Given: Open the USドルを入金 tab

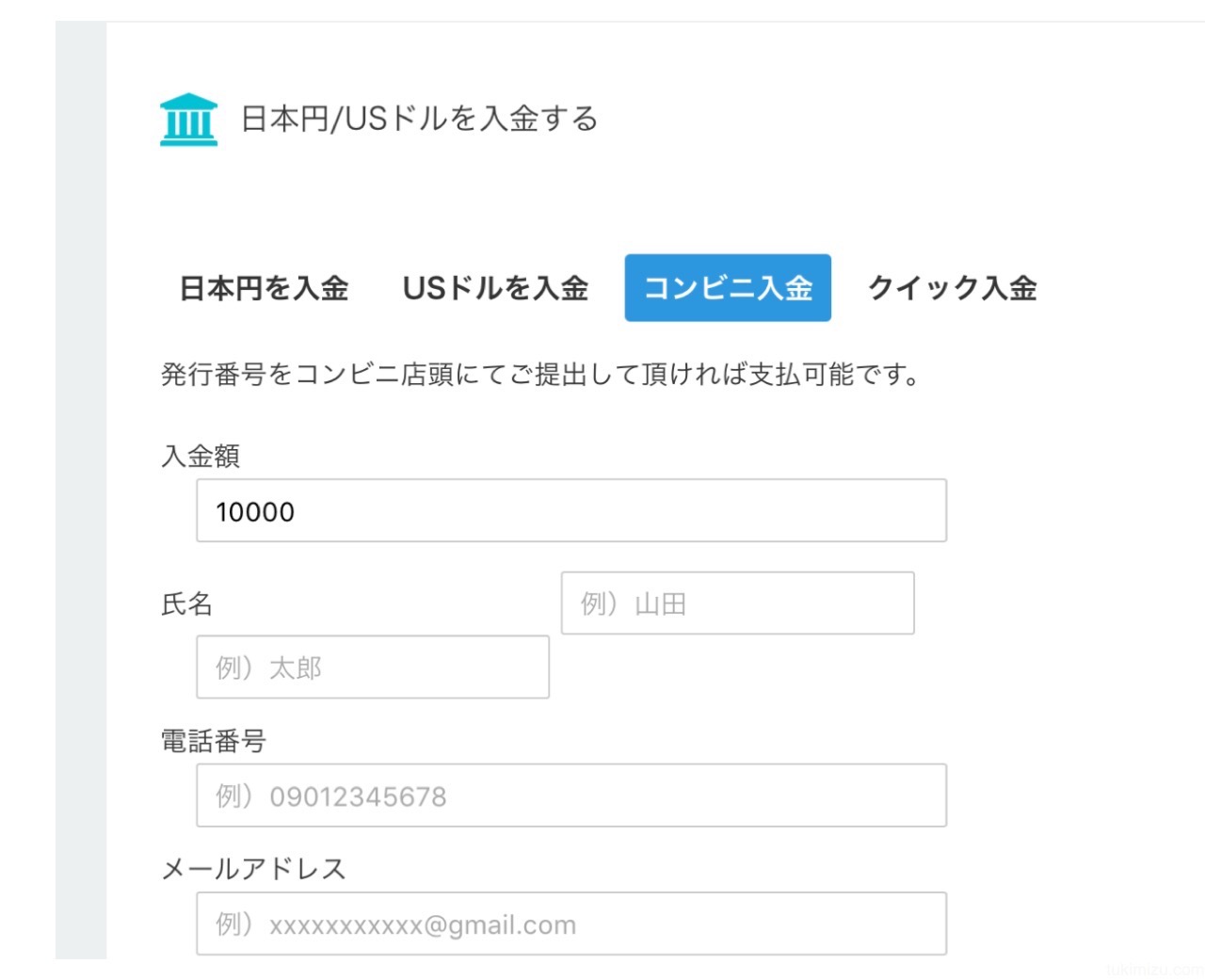Looking at the screenshot, I should 495,288.
